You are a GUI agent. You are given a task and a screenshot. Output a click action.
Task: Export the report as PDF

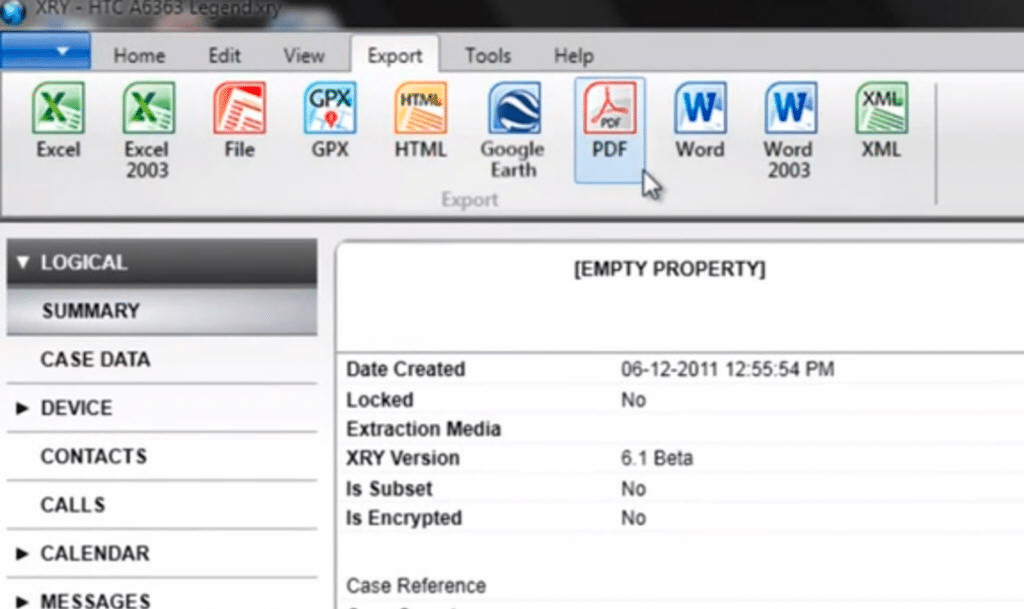coord(609,120)
